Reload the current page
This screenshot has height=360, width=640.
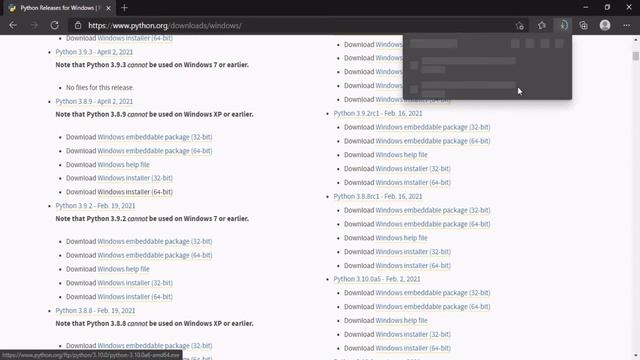[x=55, y=25]
